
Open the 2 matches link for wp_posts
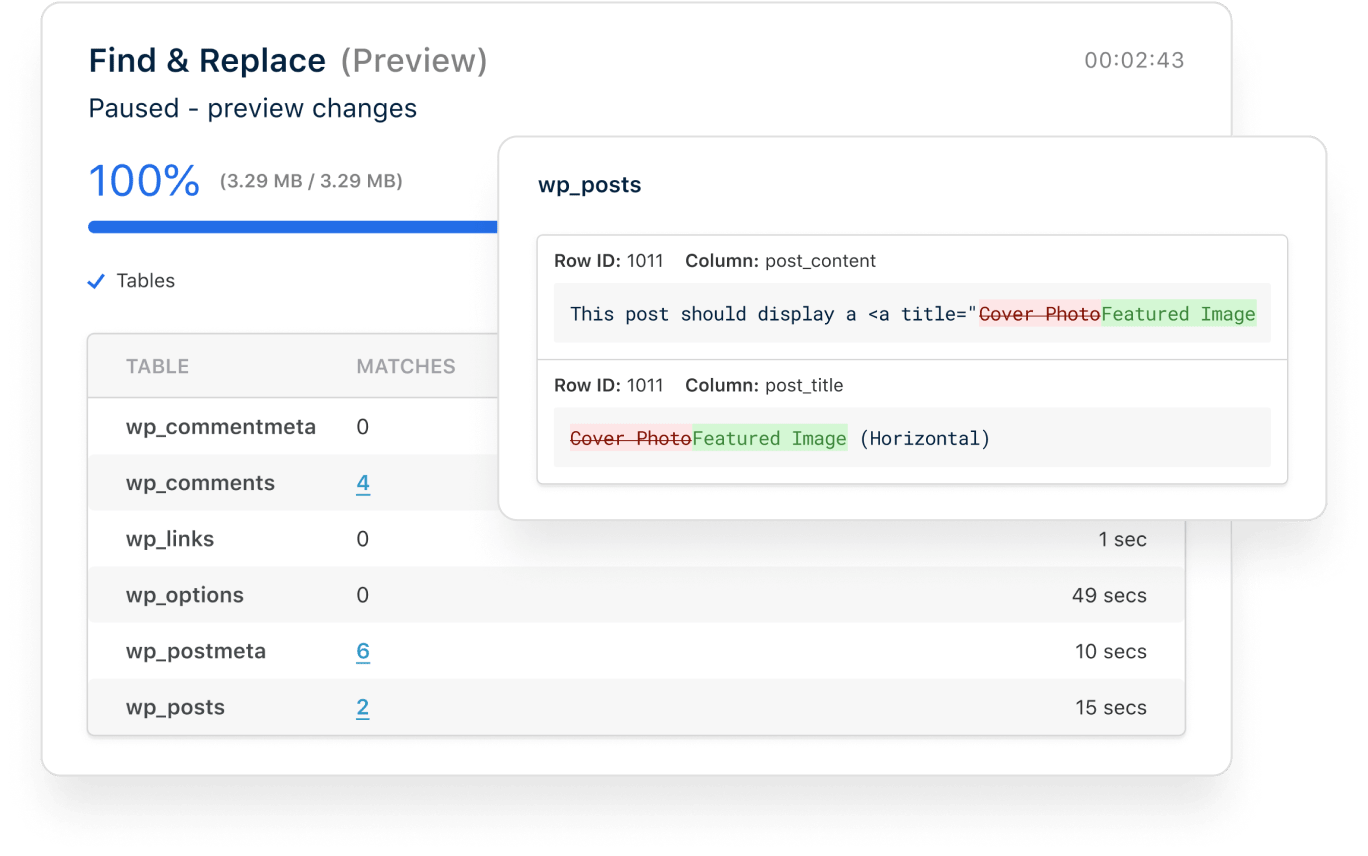coord(363,707)
